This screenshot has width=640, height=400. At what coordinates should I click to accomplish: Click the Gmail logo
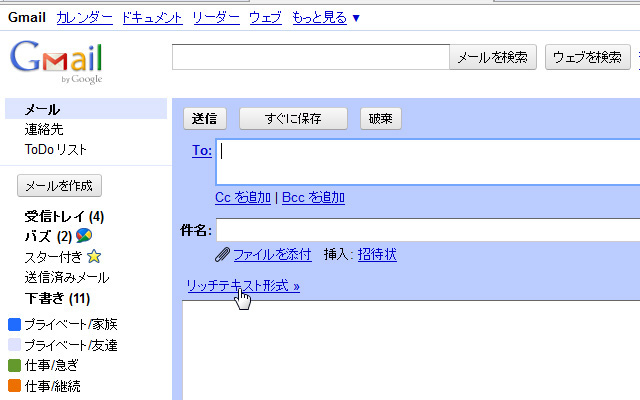click(x=56, y=62)
